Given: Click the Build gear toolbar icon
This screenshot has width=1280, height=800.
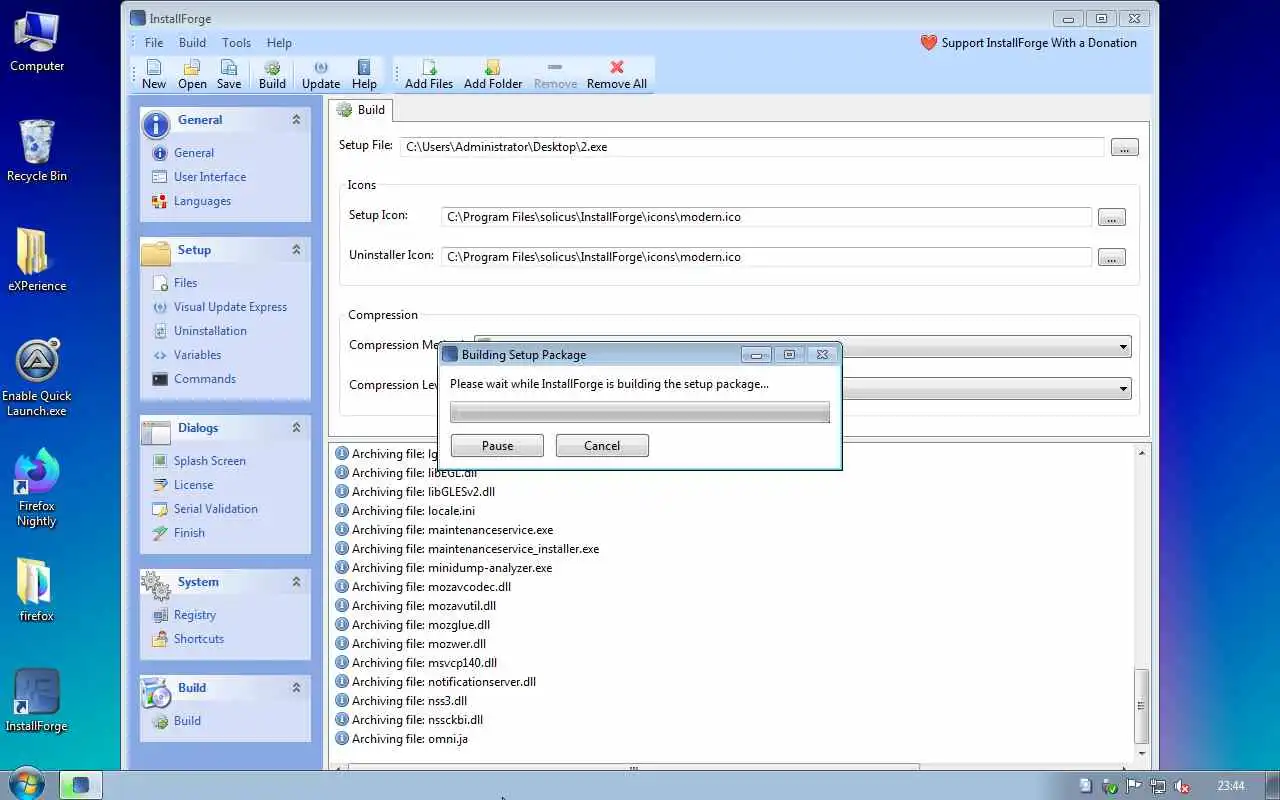Looking at the screenshot, I should [x=272, y=74].
